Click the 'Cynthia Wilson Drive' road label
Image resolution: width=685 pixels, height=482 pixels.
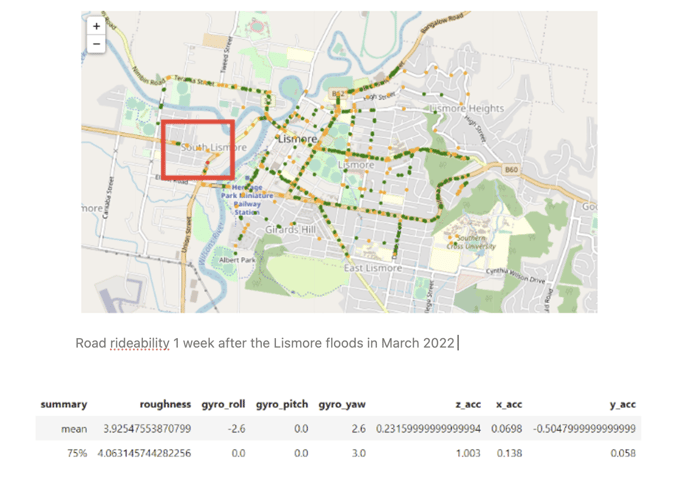[515, 276]
